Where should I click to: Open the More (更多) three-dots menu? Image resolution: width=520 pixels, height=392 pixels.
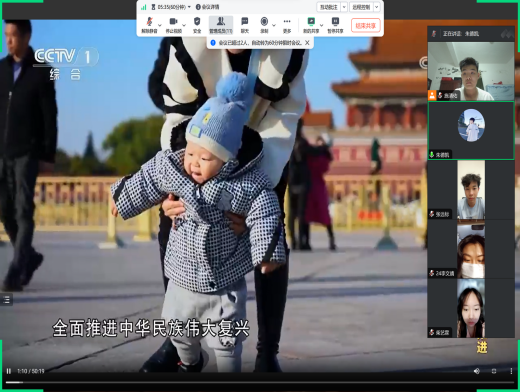pos(287,25)
